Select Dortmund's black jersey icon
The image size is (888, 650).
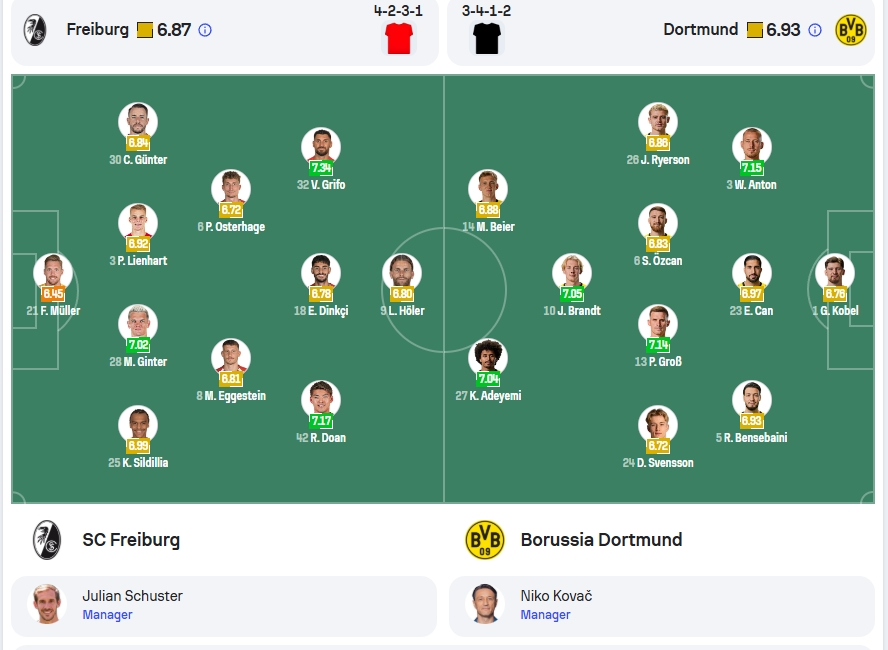[487, 39]
